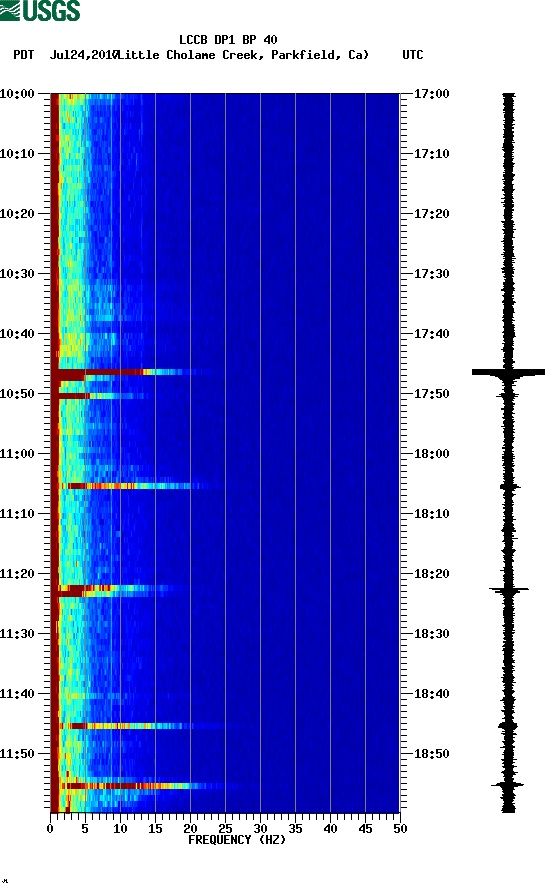
Task: Click the "10:20" PDT time label
Action: (x=17, y=213)
